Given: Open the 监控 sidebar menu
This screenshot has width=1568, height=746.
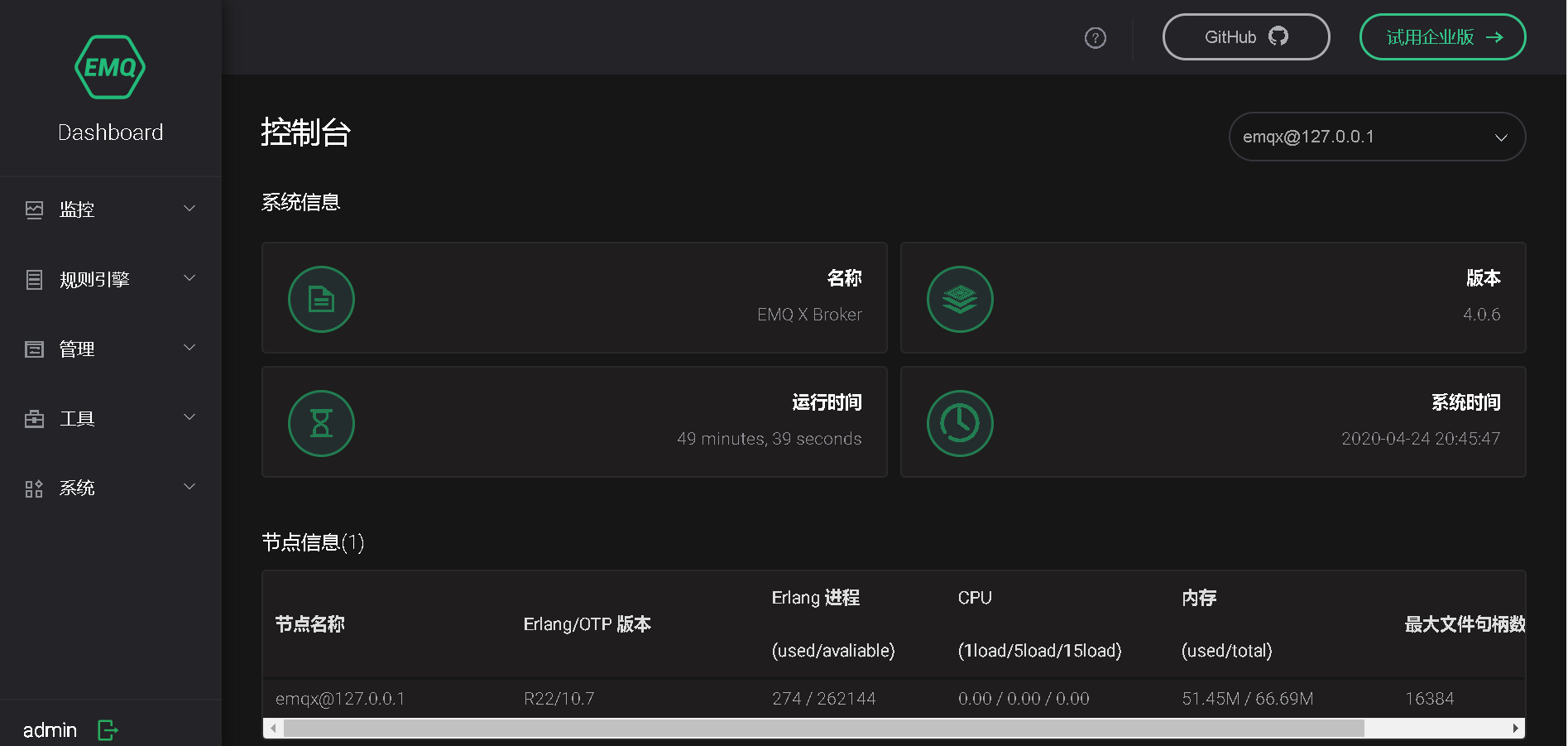Looking at the screenshot, I should [111, 209].
